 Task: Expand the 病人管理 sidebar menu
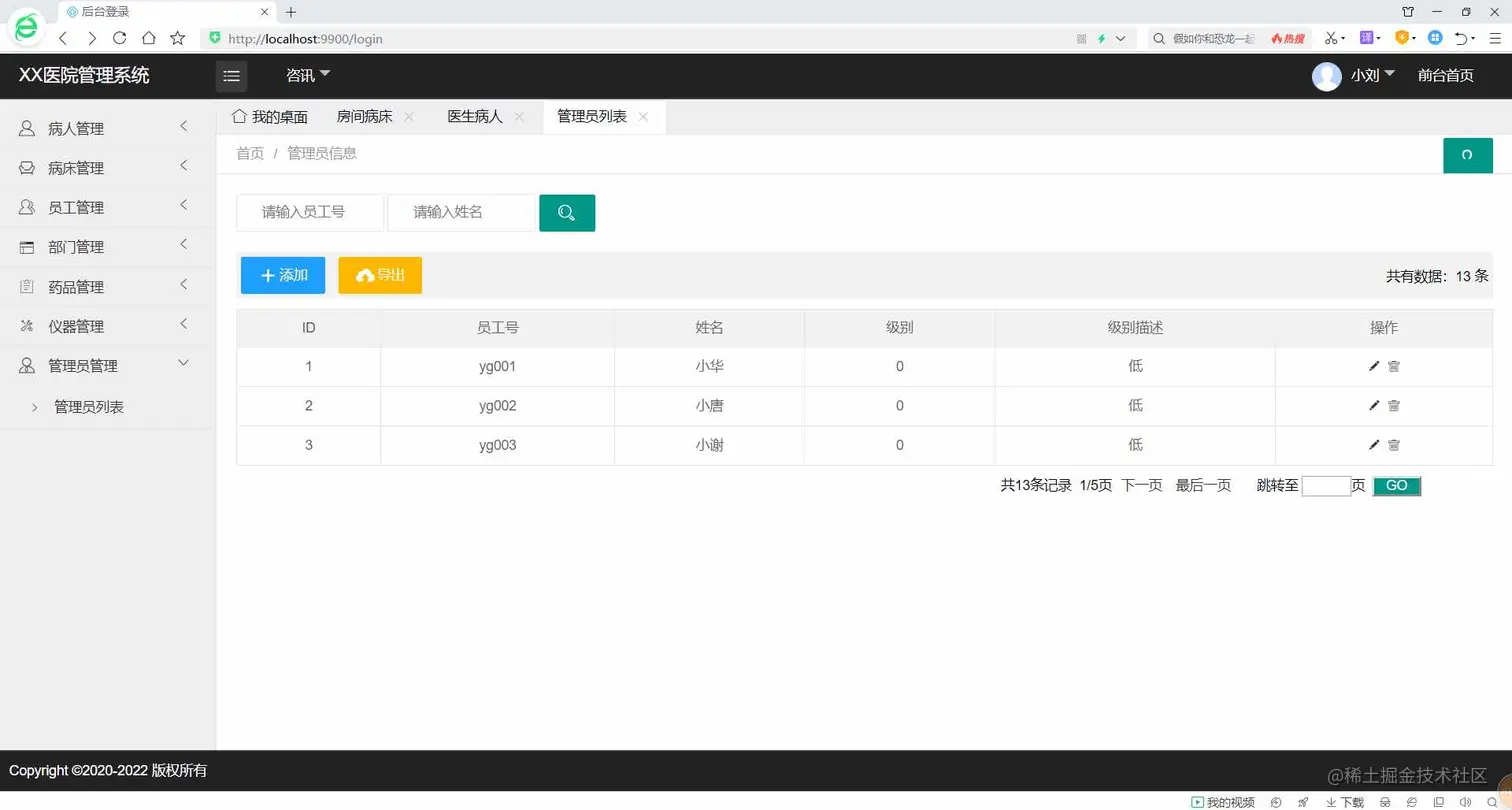[x=108, y=128]
